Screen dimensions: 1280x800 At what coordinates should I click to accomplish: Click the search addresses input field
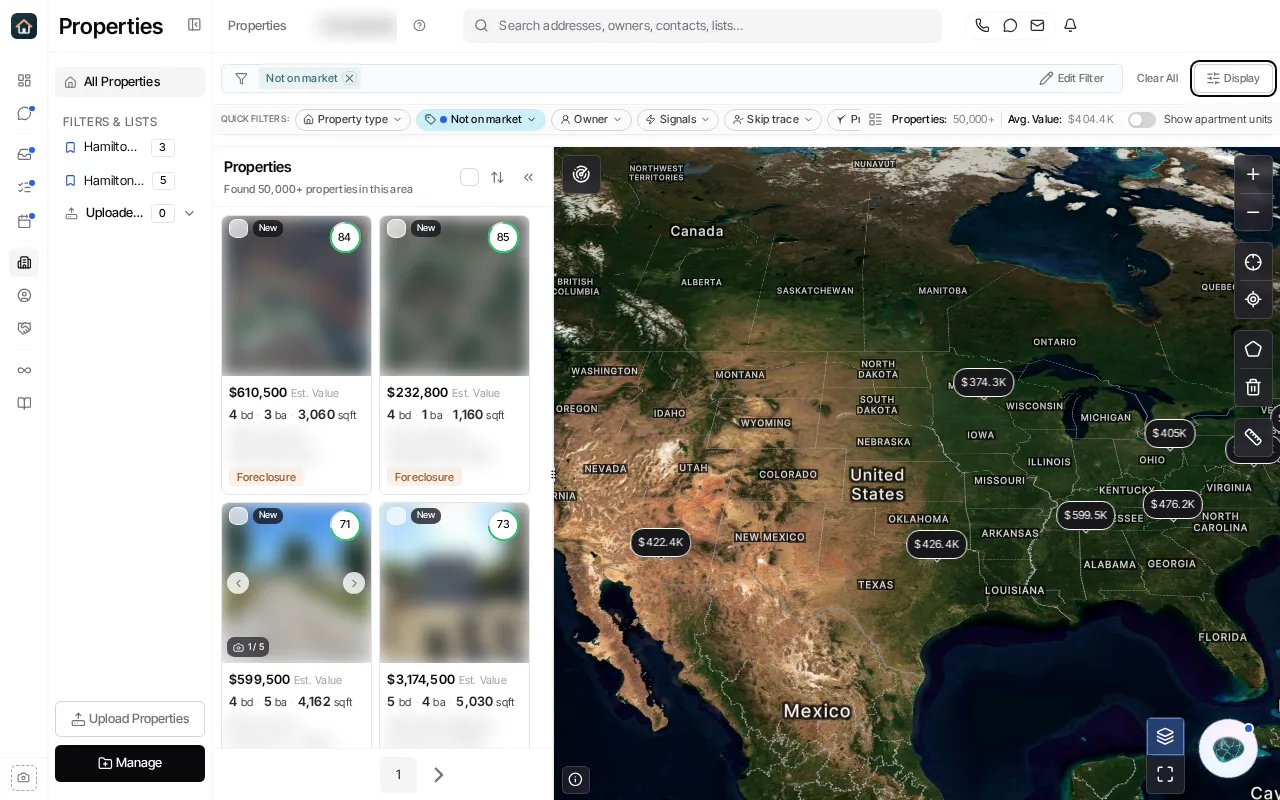click(x=702, y=26)
